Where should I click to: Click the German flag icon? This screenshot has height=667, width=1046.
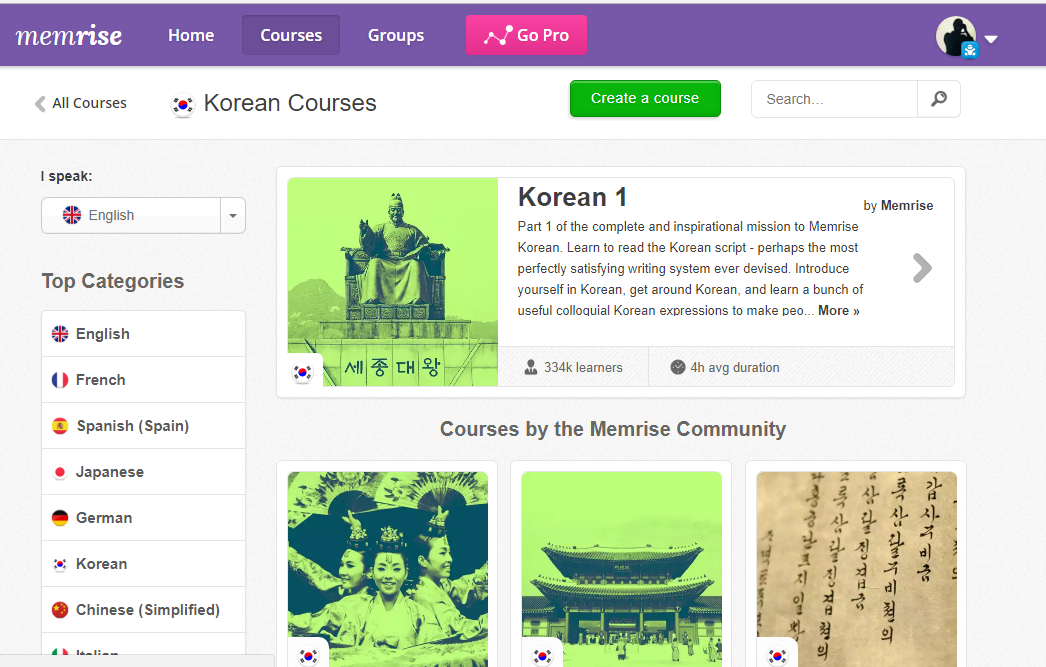point(60,518)
